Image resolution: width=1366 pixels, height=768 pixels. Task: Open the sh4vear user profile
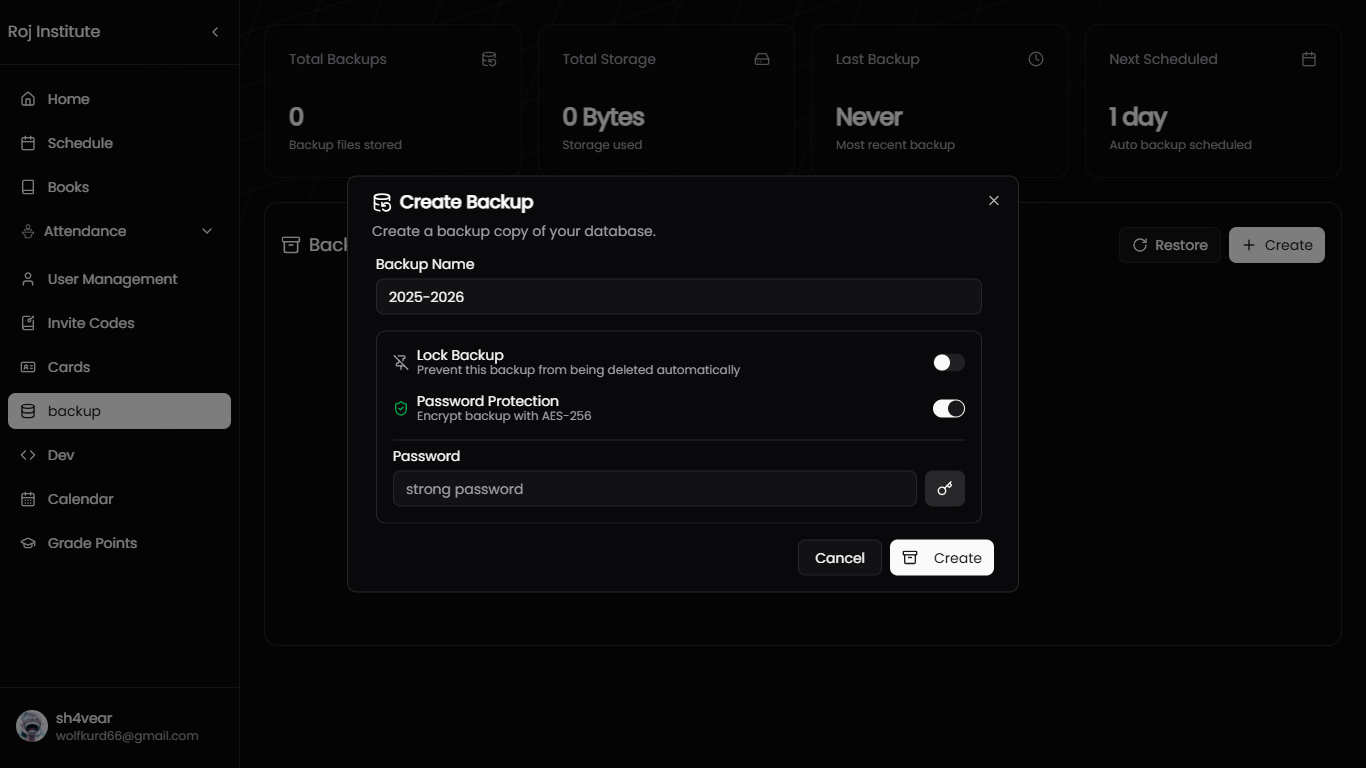coord(119,727)
